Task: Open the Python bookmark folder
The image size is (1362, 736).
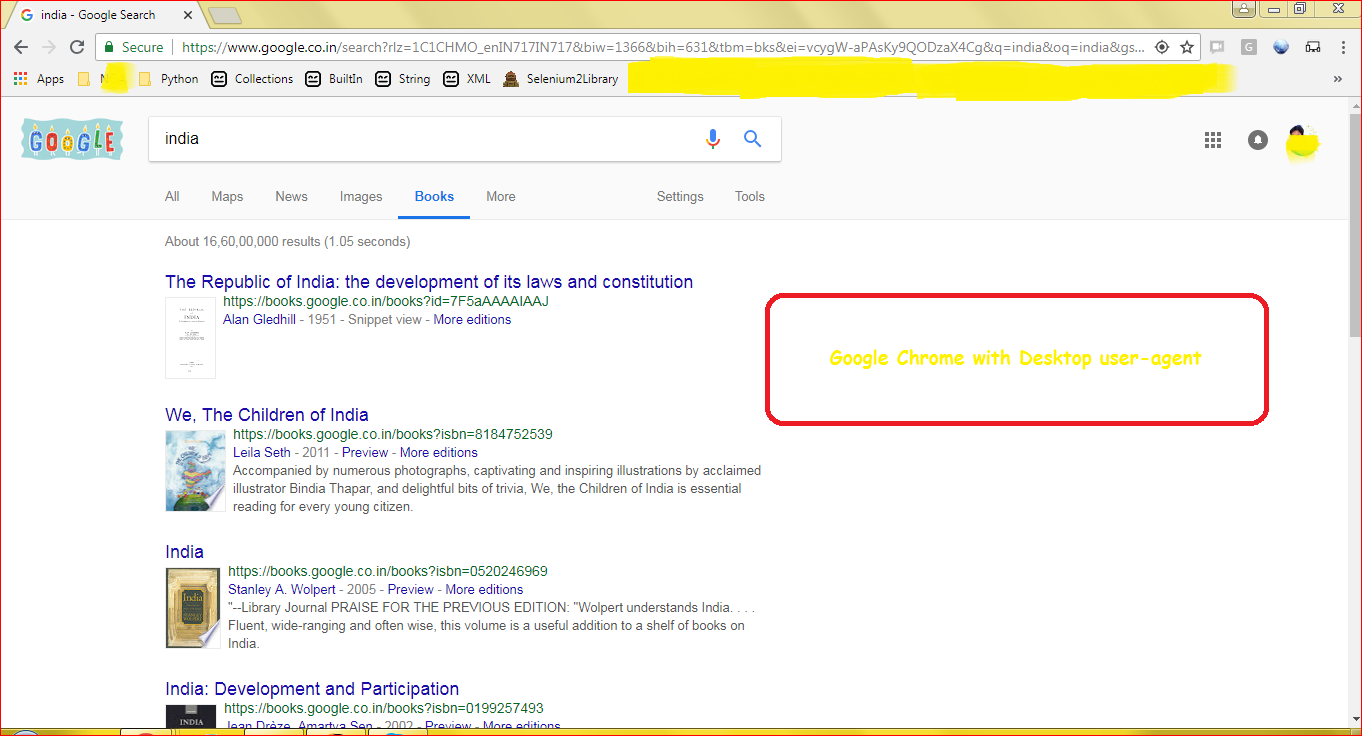Action: (x=169, y=79)
